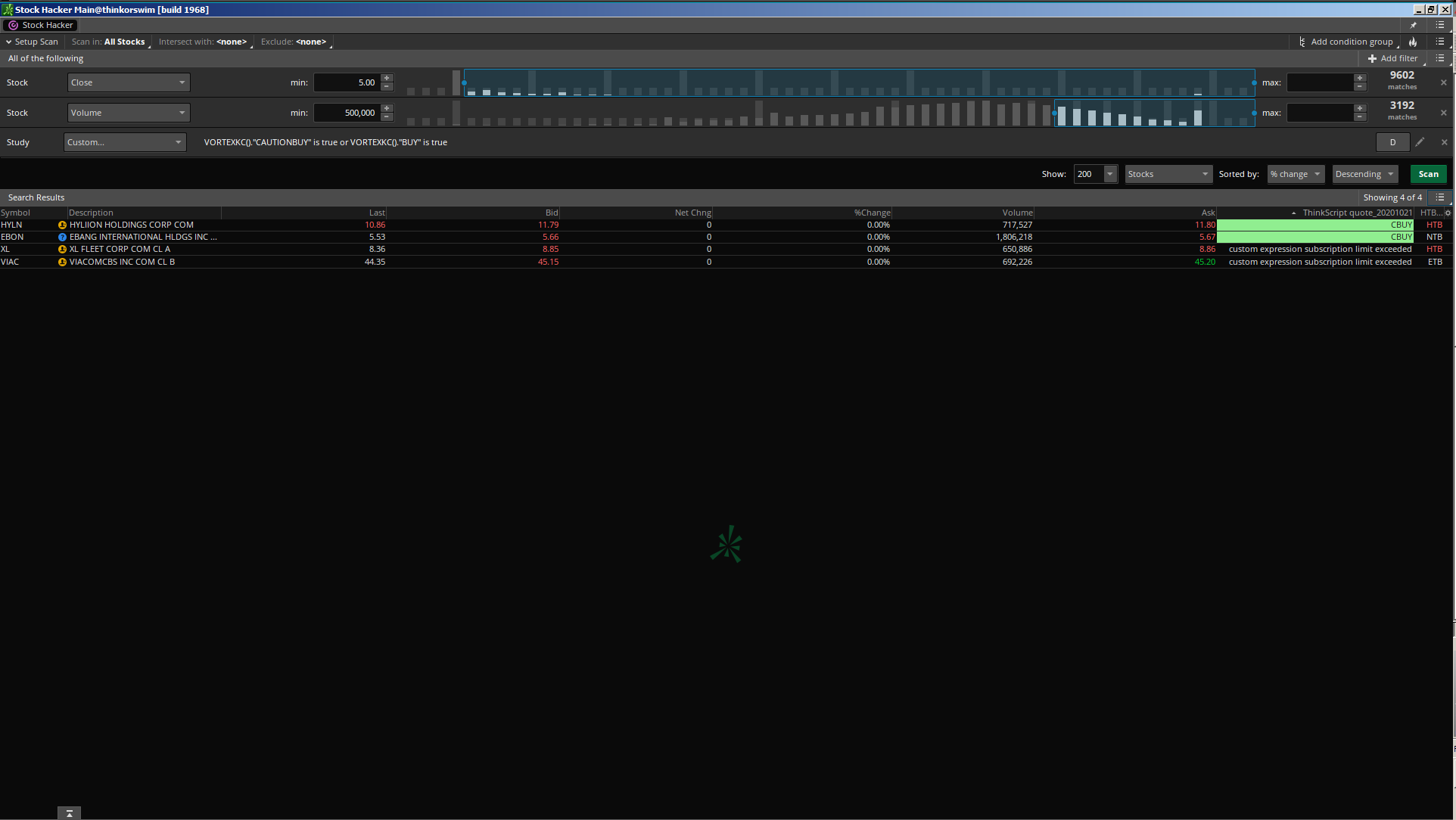The image size is (1456, 820).
Task: Sort by the Description column header
Action: [x=144, y=213]
